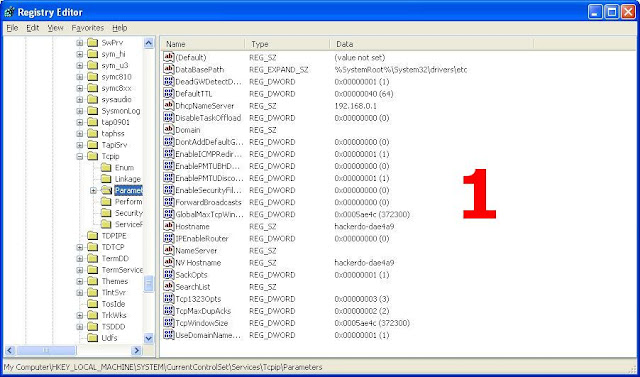This screenshot has height=377, width=640.
Task: Click tree pane scroll down arrow
Action: [149, 338]
